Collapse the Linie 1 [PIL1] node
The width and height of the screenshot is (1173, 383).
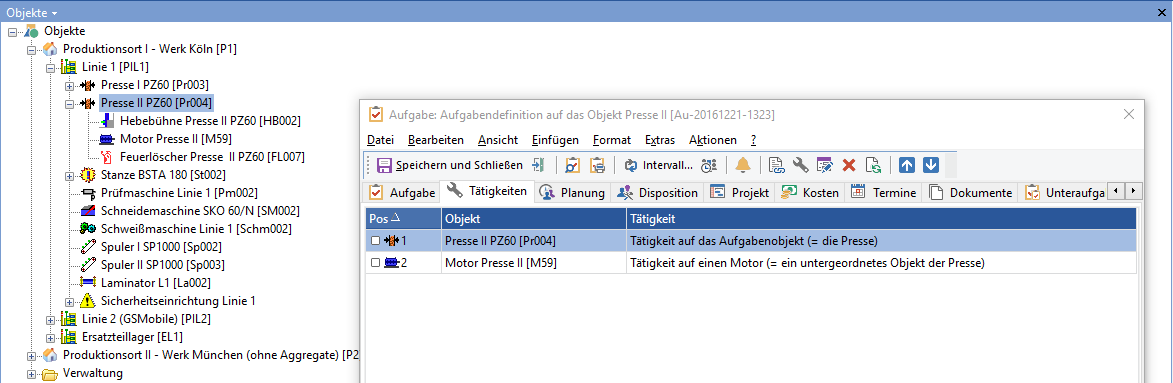50,67
